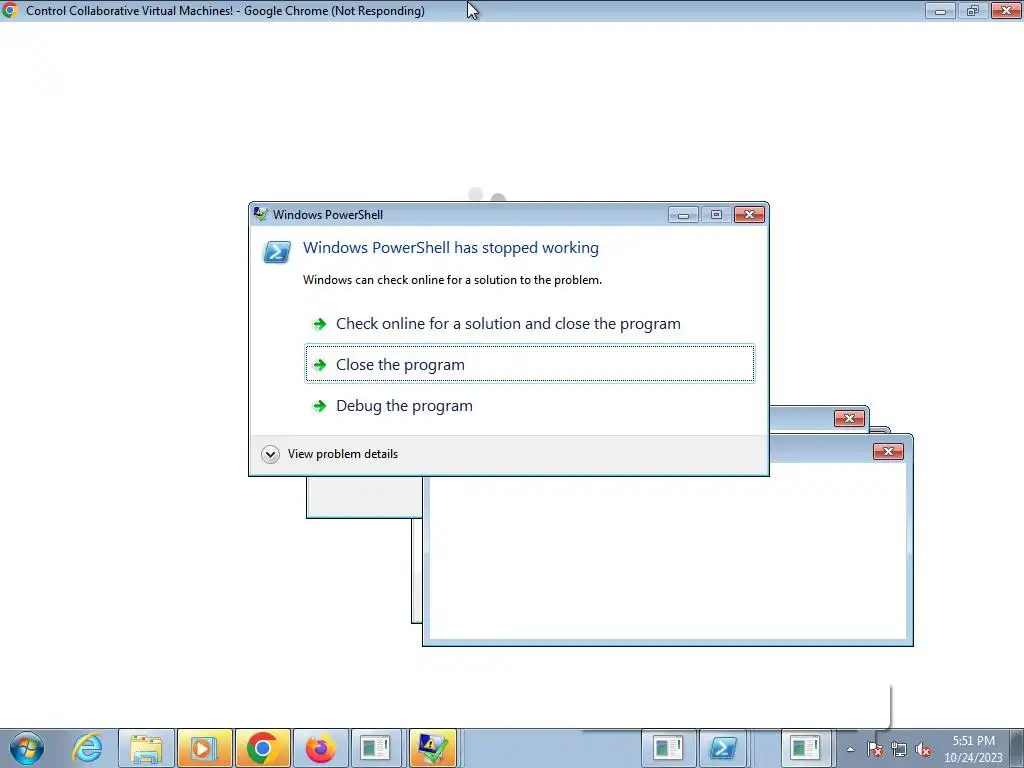
Task: Open the clock showing 5:51 PM
Action: (973, 749)
